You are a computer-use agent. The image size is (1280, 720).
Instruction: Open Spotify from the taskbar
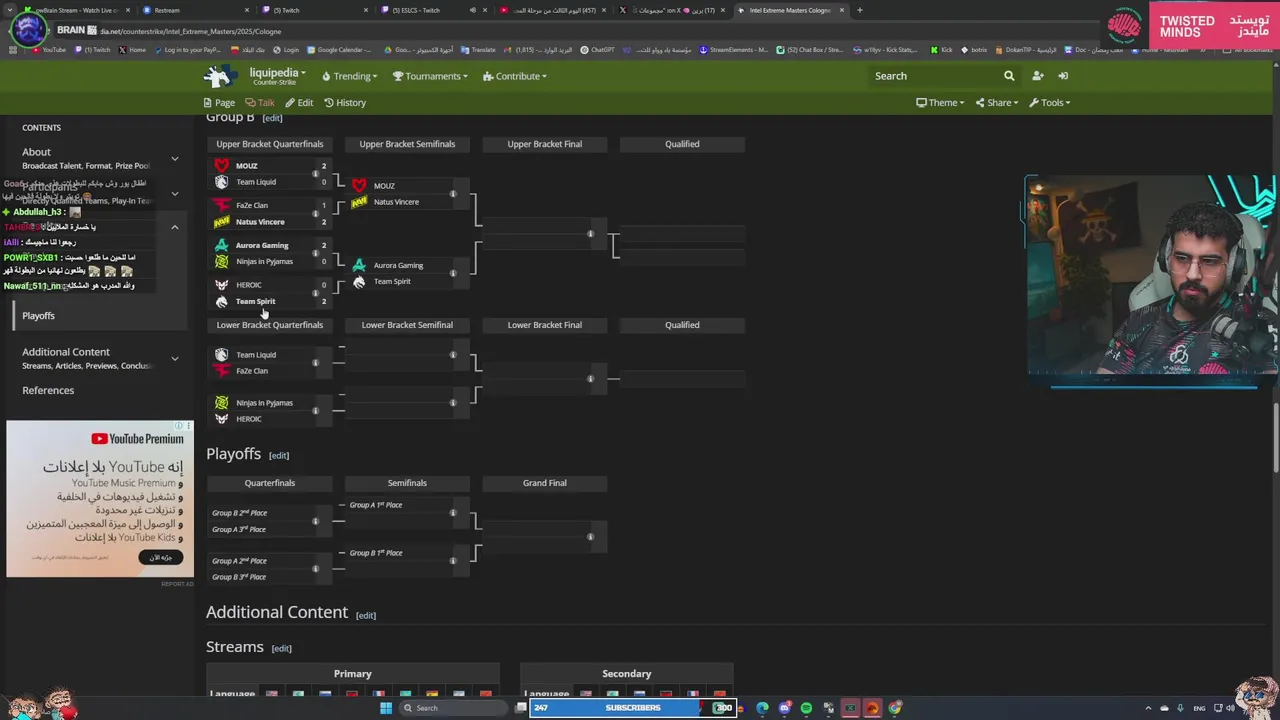(806, 708)
